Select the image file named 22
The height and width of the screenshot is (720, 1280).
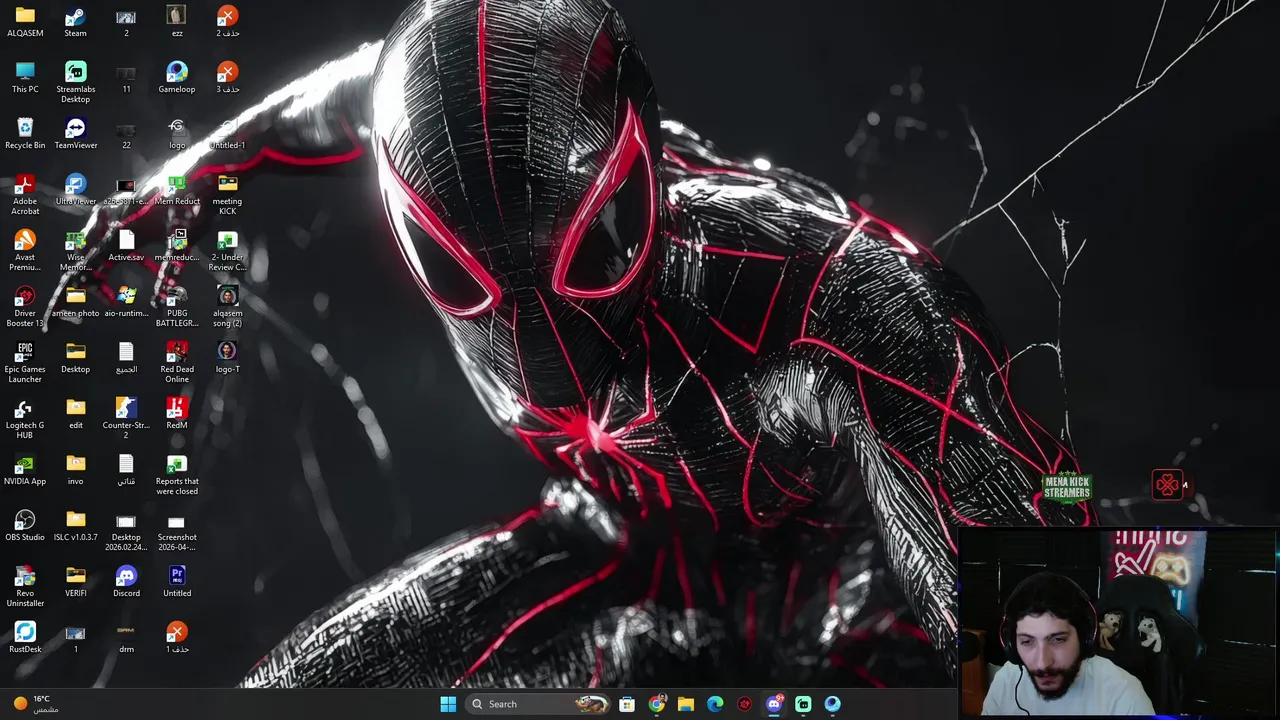(126, 133)
